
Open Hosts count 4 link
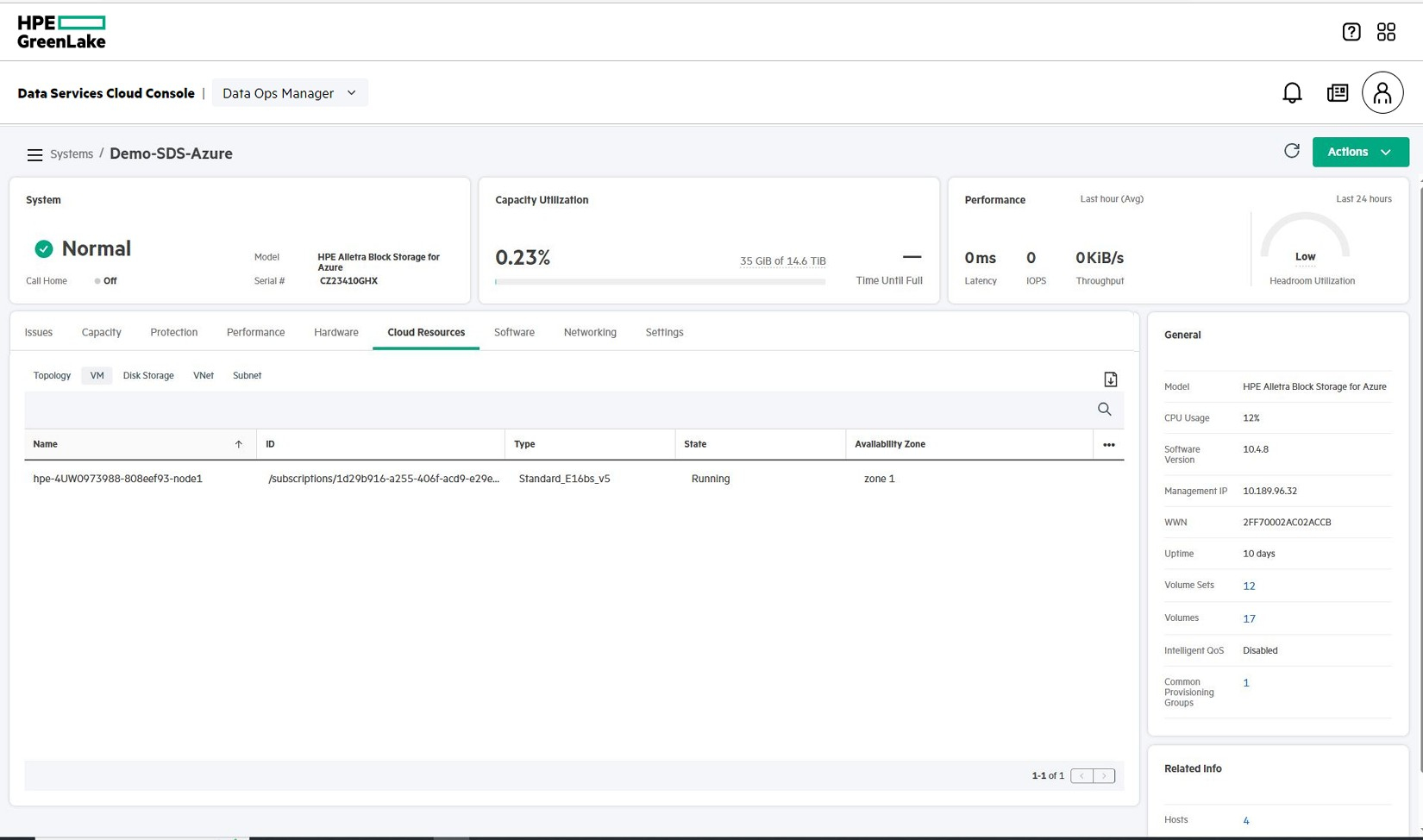1246,820
